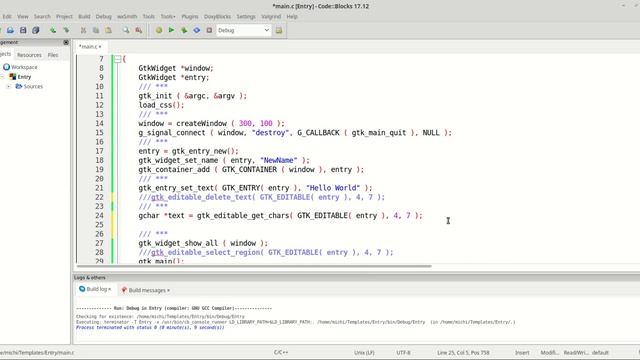
Task: Open the View menu
Action: 23,17
